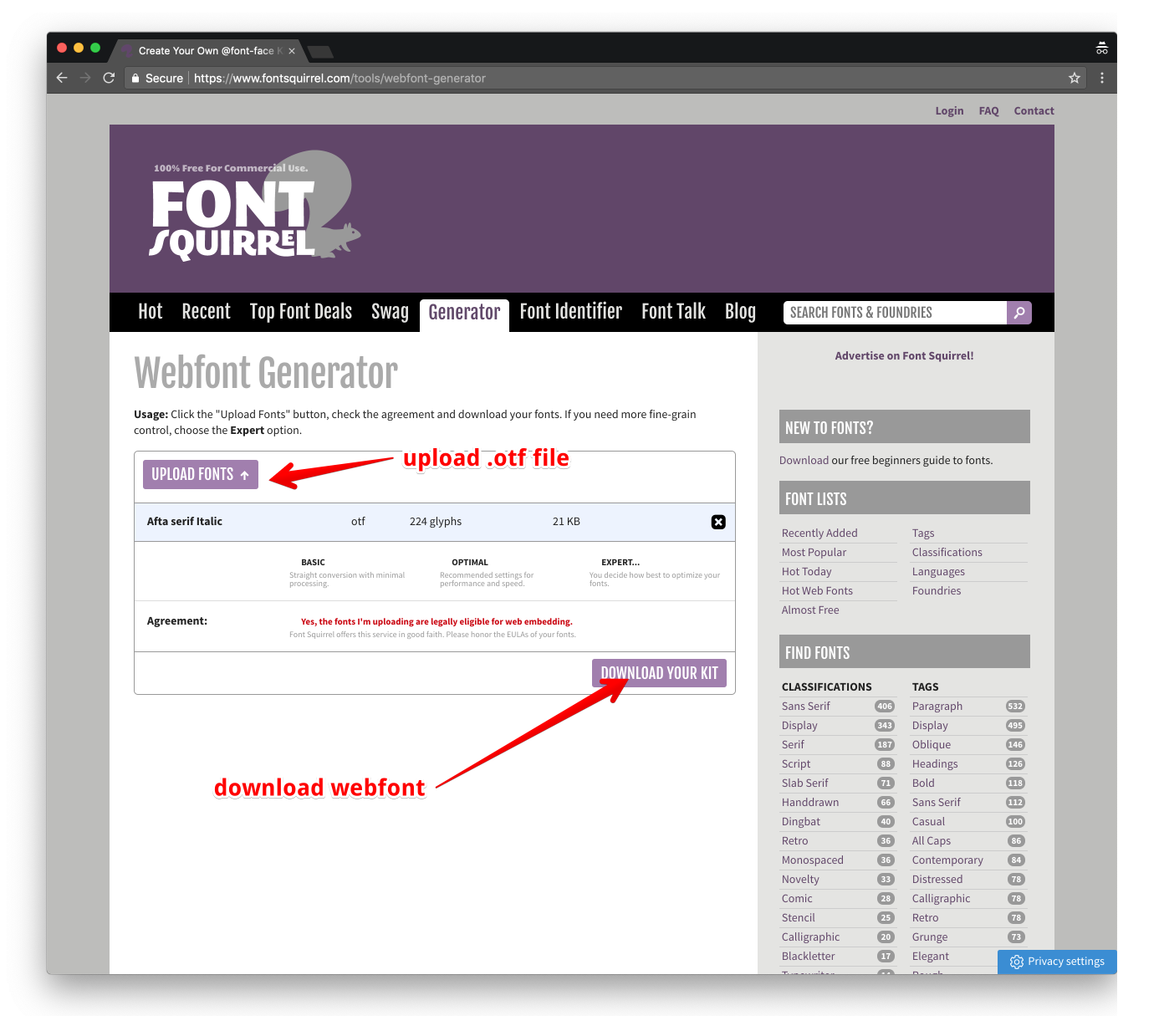The height and width of the screenshot is (1036, 1164).
Task: Select the Generator tab
Action: pos(464,313)
